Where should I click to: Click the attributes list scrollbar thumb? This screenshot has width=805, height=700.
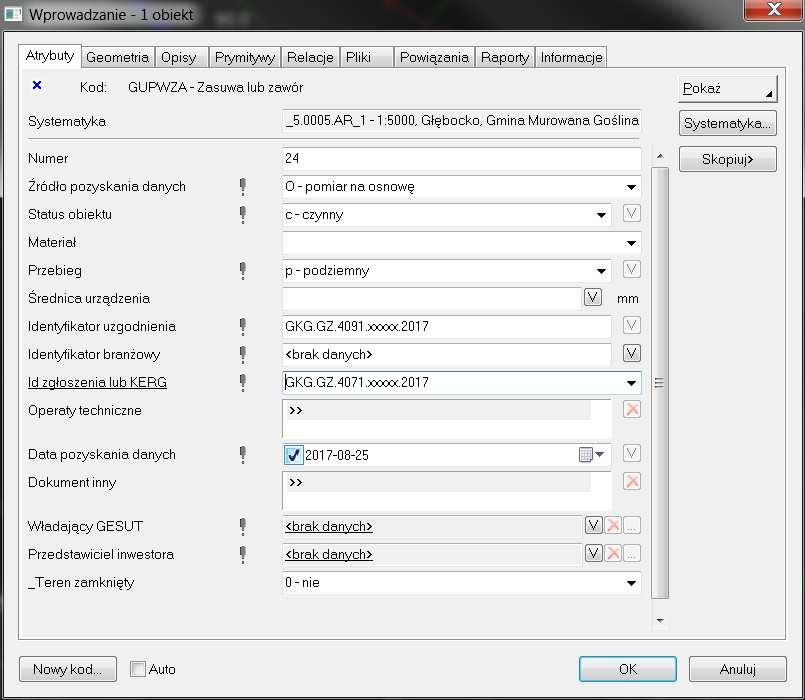660,383
